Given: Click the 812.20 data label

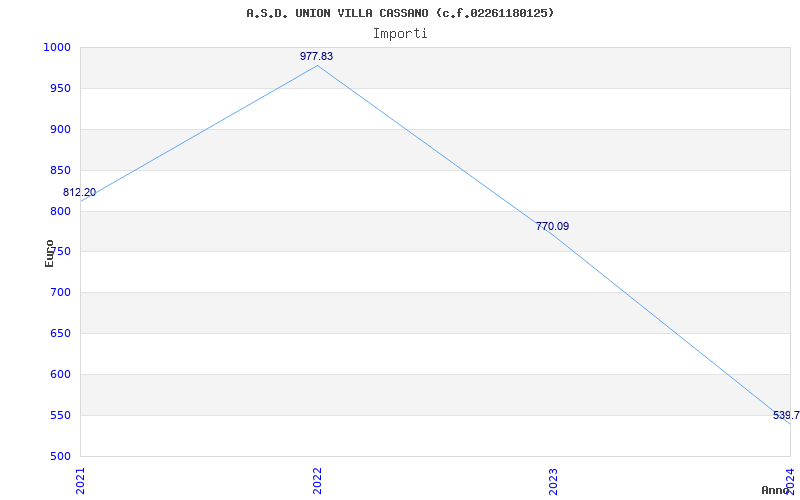Looking at the screenshot, I should tap(79, 192).
